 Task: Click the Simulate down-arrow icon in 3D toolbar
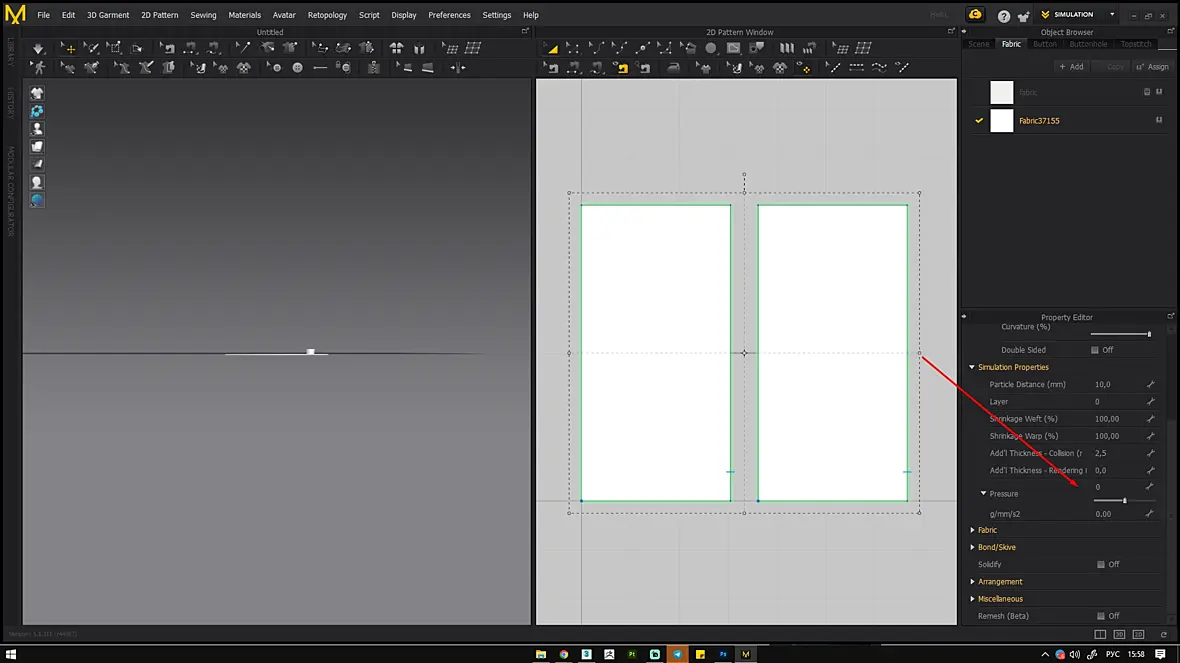38,48
